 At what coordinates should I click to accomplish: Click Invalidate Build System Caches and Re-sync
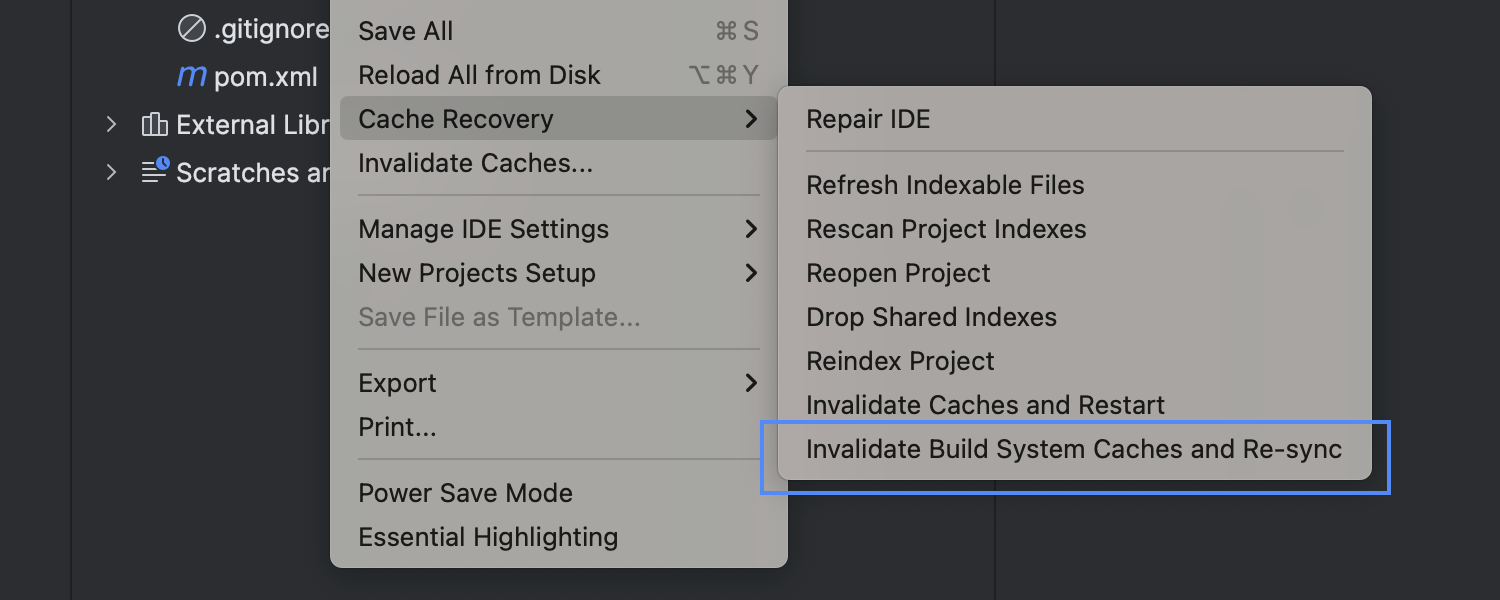coord(1074,450)
